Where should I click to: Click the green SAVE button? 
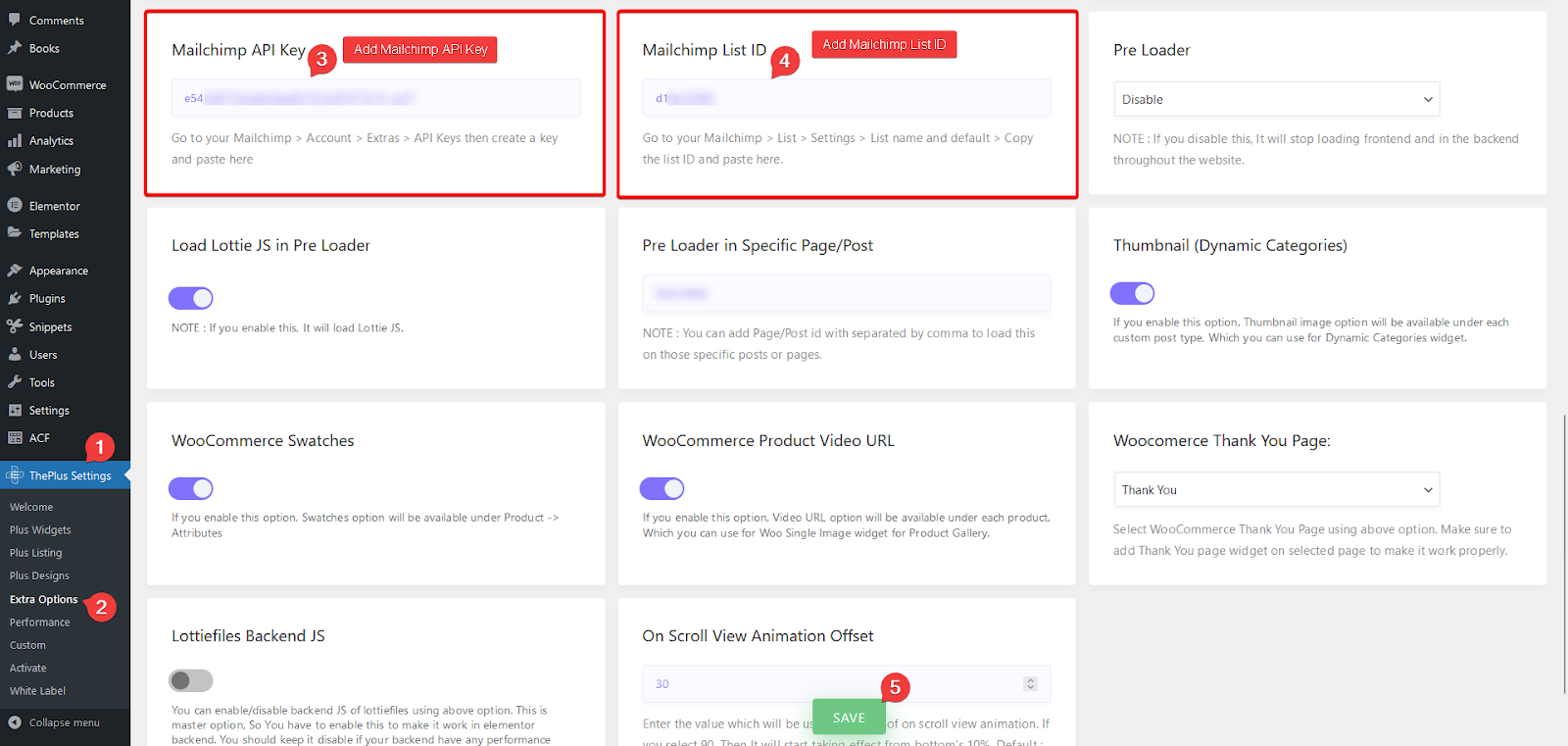pos(849,718)
